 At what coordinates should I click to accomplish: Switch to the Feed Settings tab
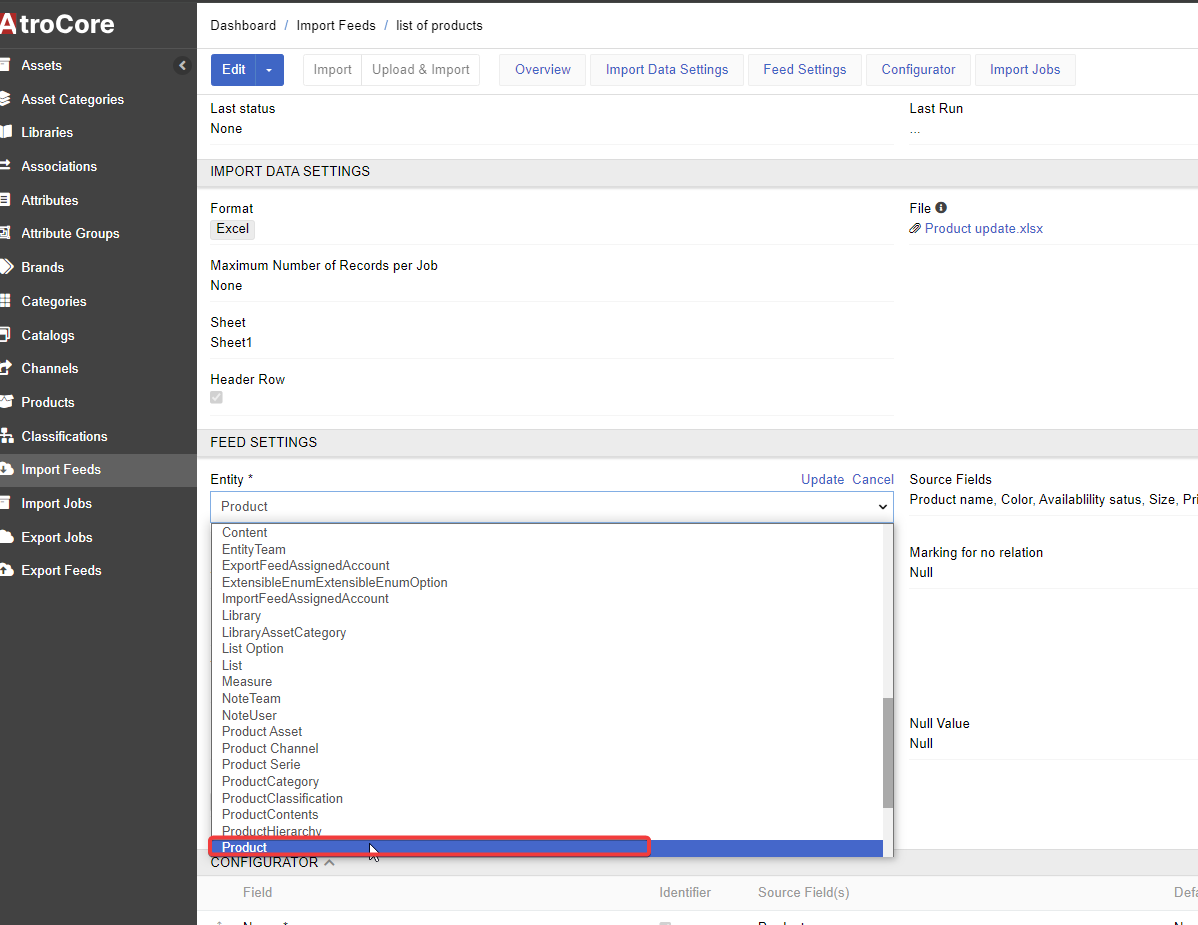tap(804, 70)
